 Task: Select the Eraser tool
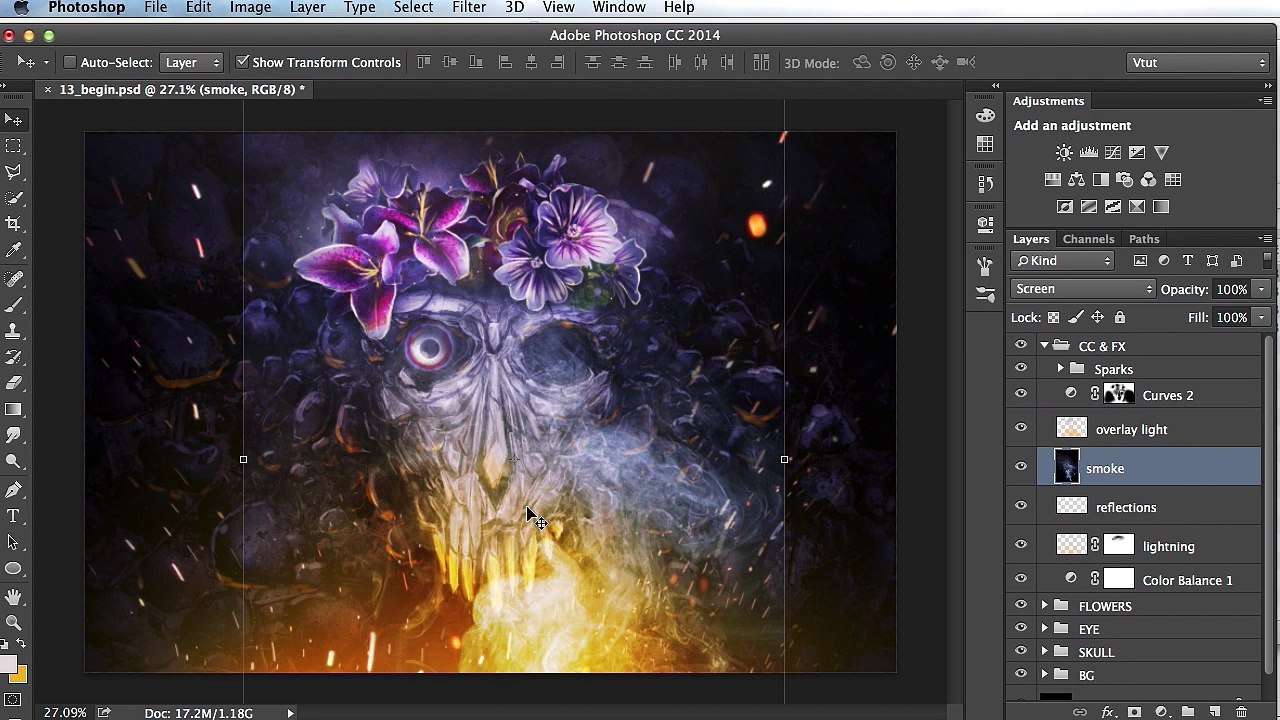coord(14,383)
